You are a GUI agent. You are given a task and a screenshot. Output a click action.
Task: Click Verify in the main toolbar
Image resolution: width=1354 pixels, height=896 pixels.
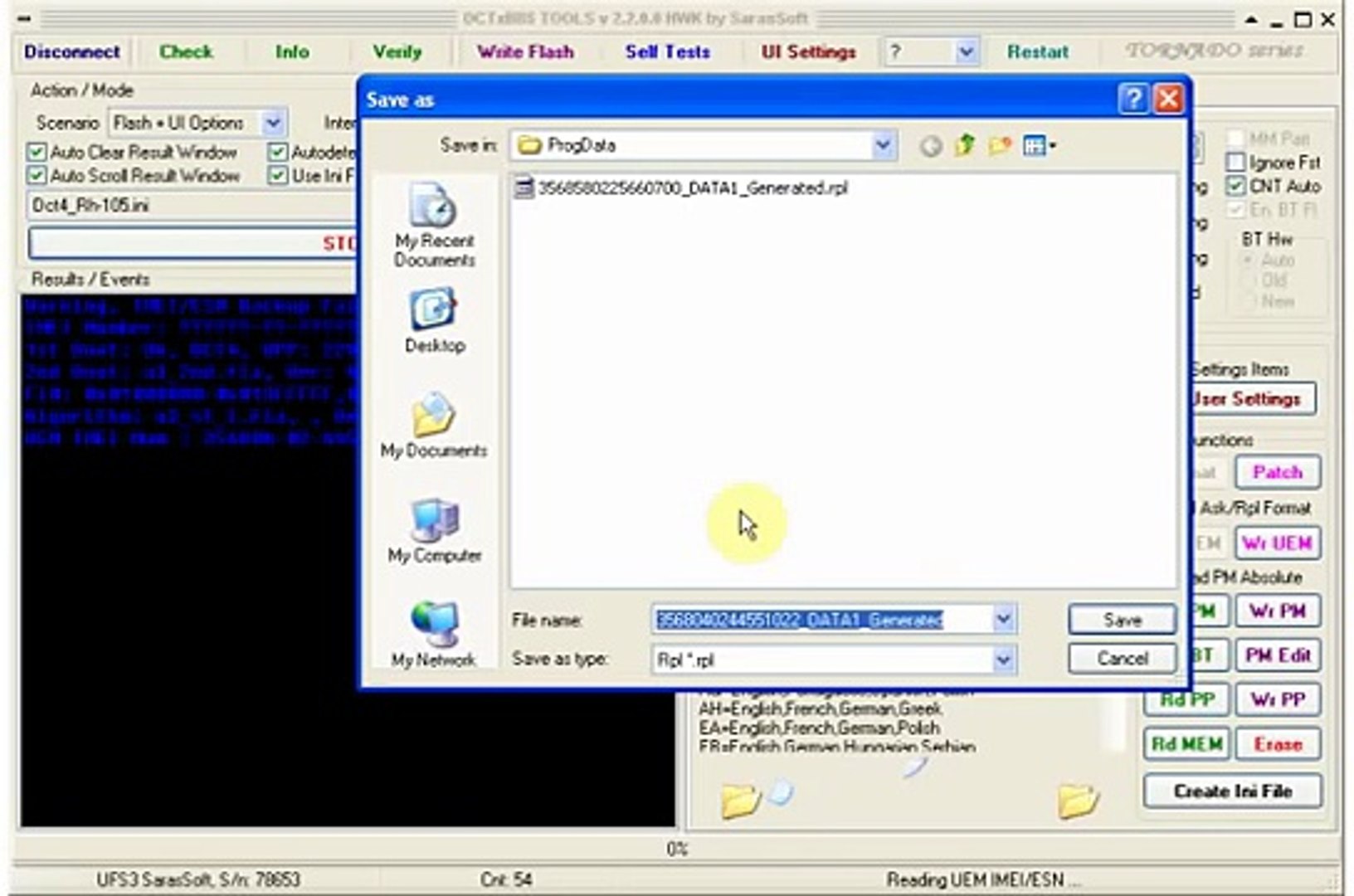(x=397, y=52)
